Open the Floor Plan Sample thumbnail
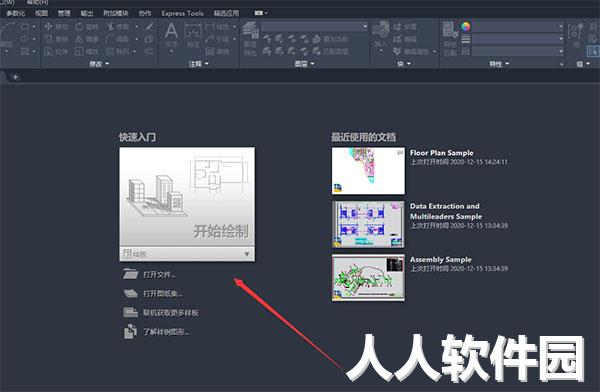The image size is (600, 392). (x=368, y=171)
